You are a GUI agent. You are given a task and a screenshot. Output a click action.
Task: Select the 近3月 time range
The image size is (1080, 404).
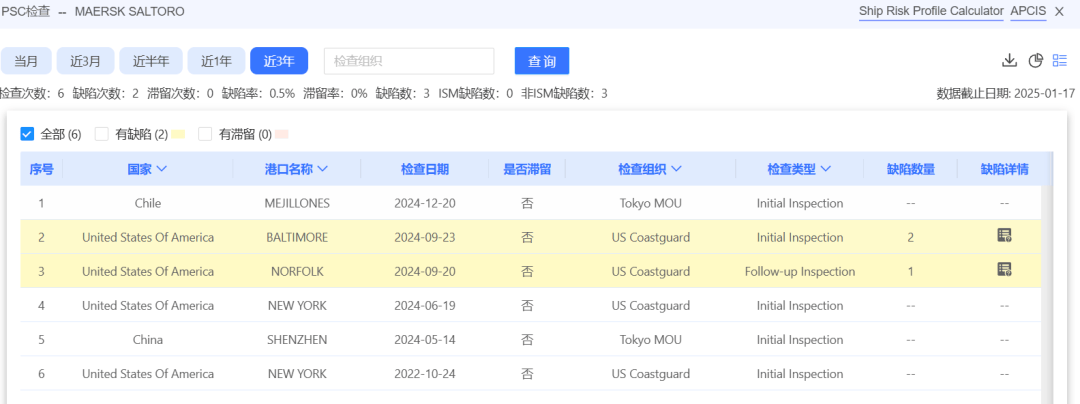tap(85, 61)
